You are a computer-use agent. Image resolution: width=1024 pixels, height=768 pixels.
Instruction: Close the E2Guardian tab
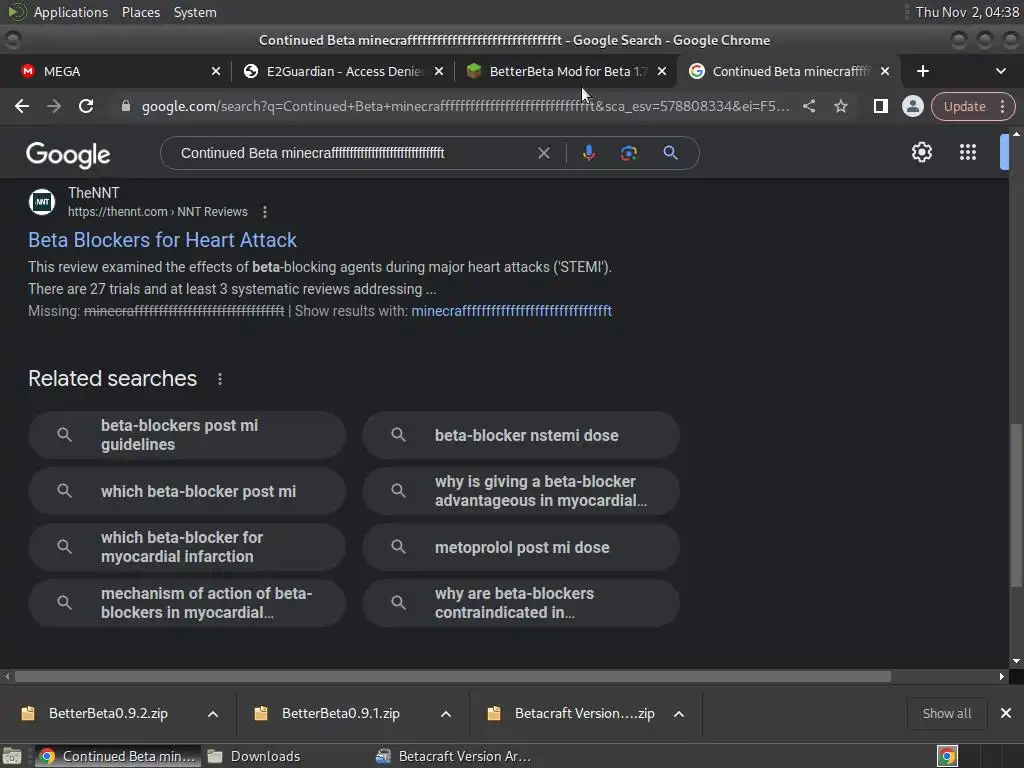coord(440,71)
